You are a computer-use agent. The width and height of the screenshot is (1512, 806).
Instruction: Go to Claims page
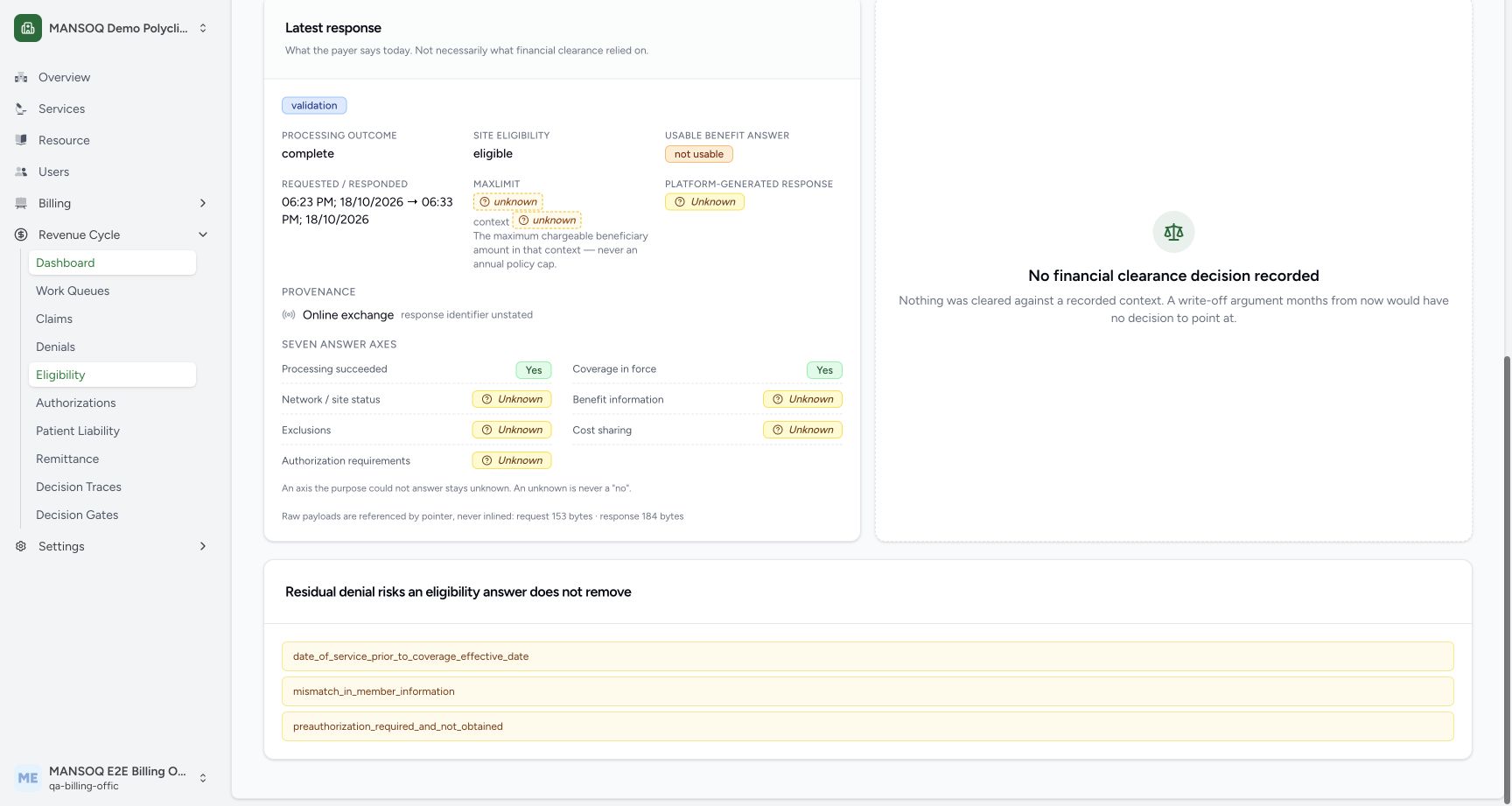112,319
